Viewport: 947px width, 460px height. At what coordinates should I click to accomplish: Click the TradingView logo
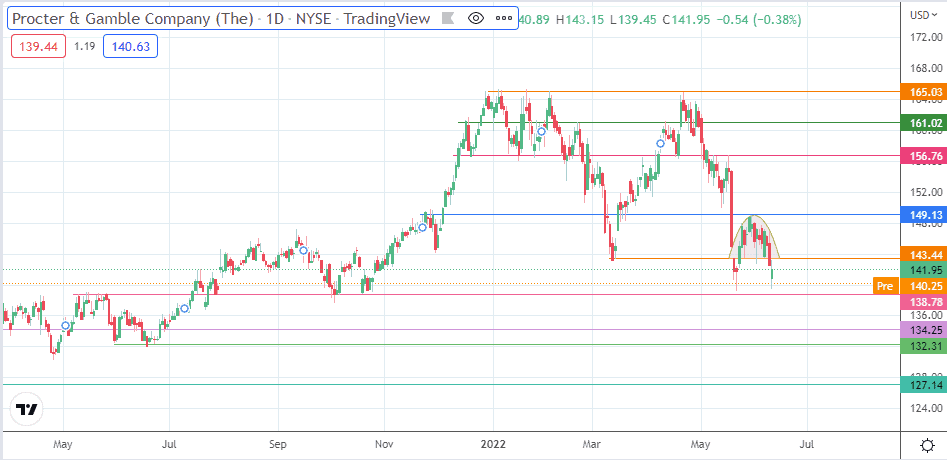27,437
